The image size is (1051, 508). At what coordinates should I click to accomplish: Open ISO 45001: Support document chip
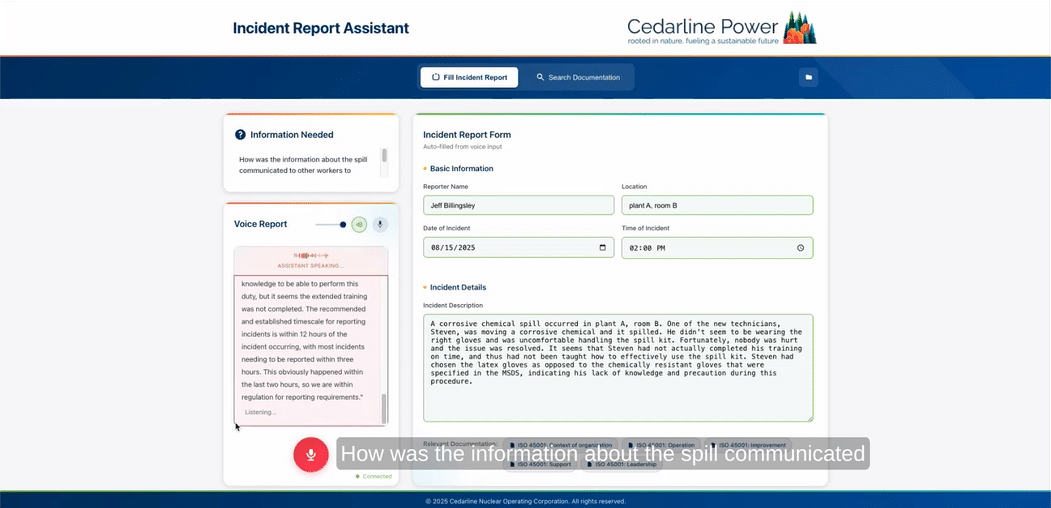[x=539, y=464]
